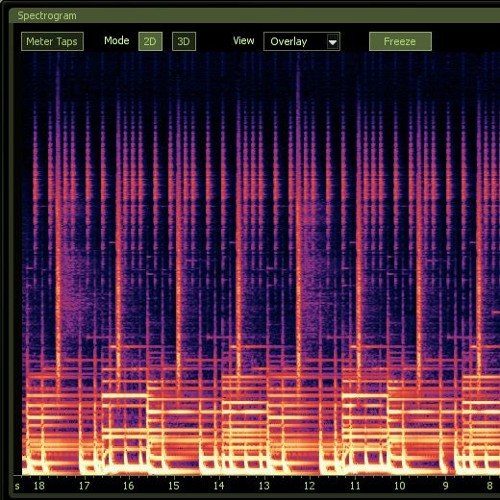500x500 pixels.
Task: Click the 9 seconds mark on time axis
Action: point(446,486)
